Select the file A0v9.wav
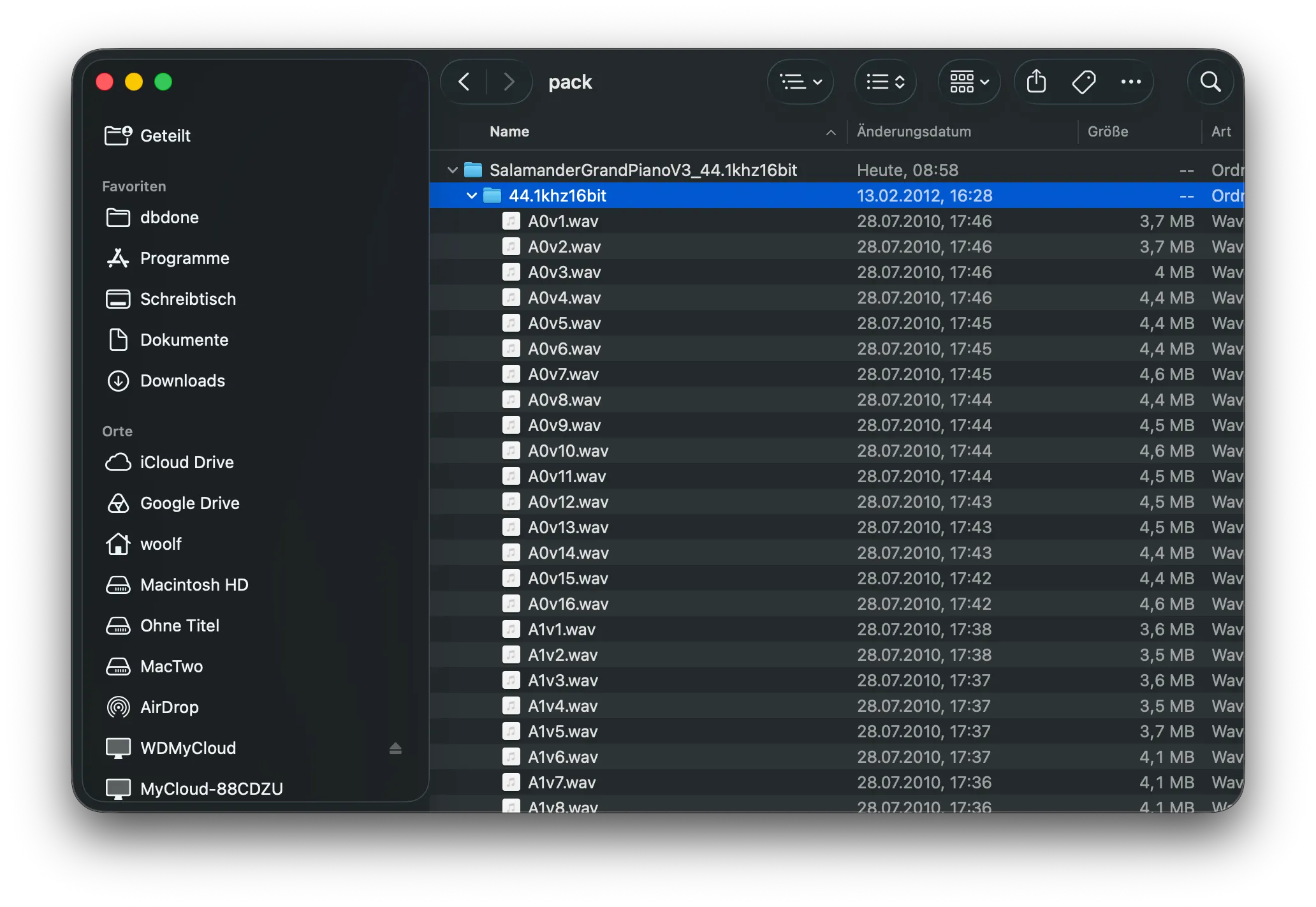 (x=837, y=425)
